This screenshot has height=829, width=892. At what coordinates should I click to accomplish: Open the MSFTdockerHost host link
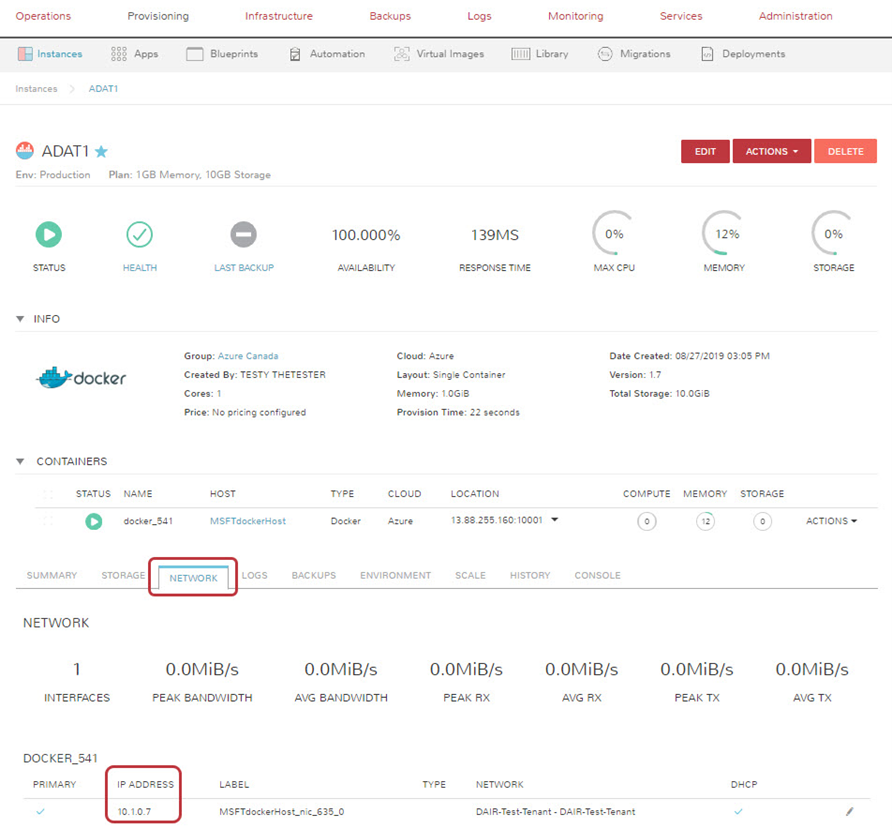(x=247, y=521)
